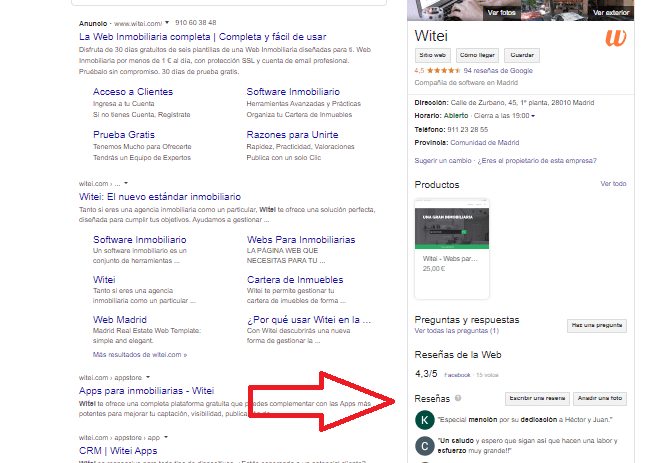Click the 'Sugerir un cambio' link
This screenshot has height=463, width=651.
coord(443,161)
